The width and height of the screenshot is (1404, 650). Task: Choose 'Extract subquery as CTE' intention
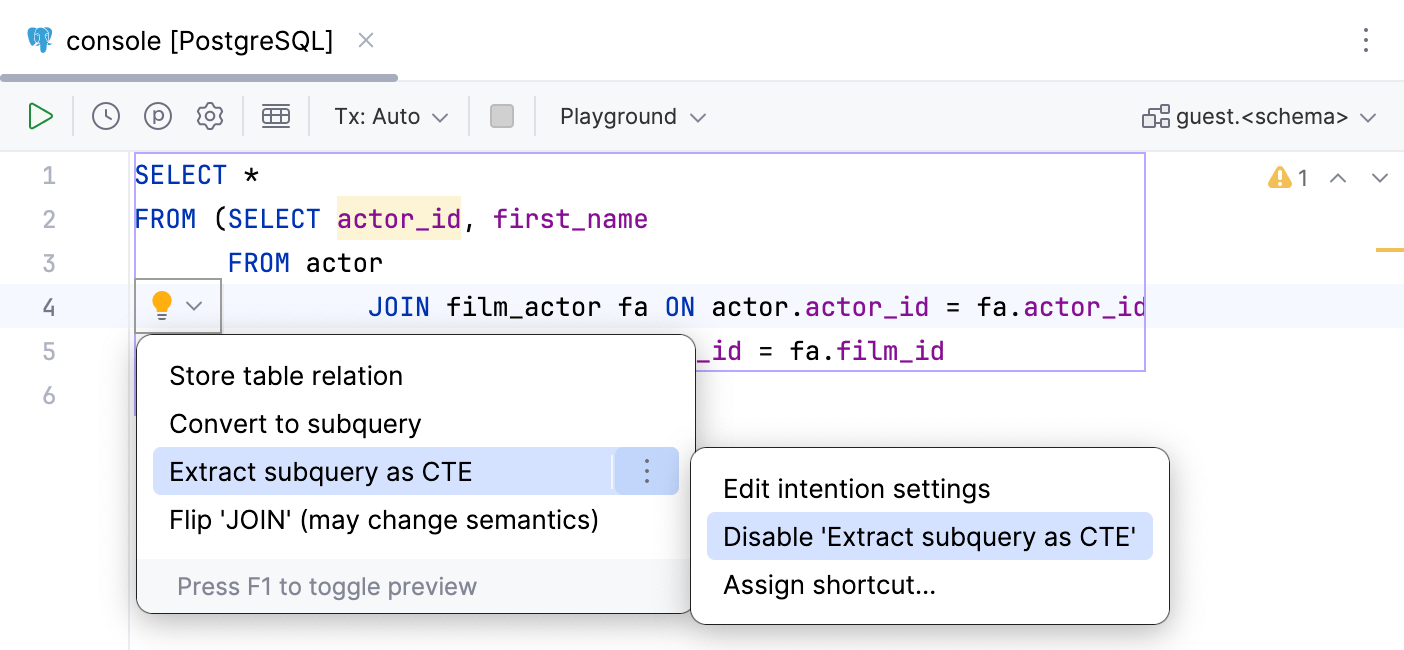[x=382, y=472]
